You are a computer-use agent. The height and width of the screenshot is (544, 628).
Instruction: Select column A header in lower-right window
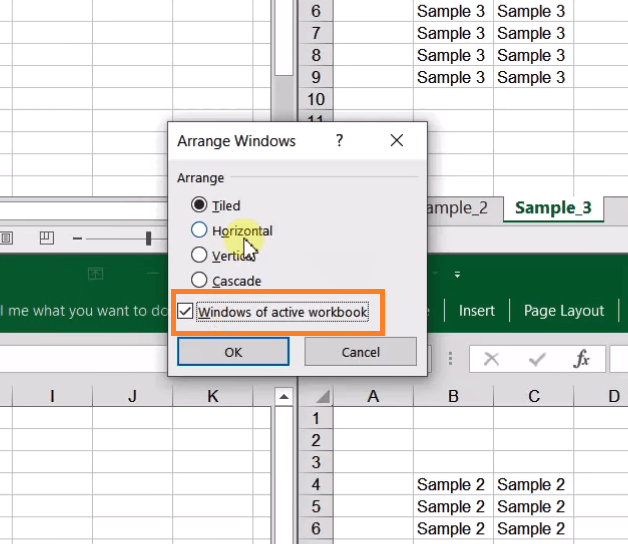point(373,396)
